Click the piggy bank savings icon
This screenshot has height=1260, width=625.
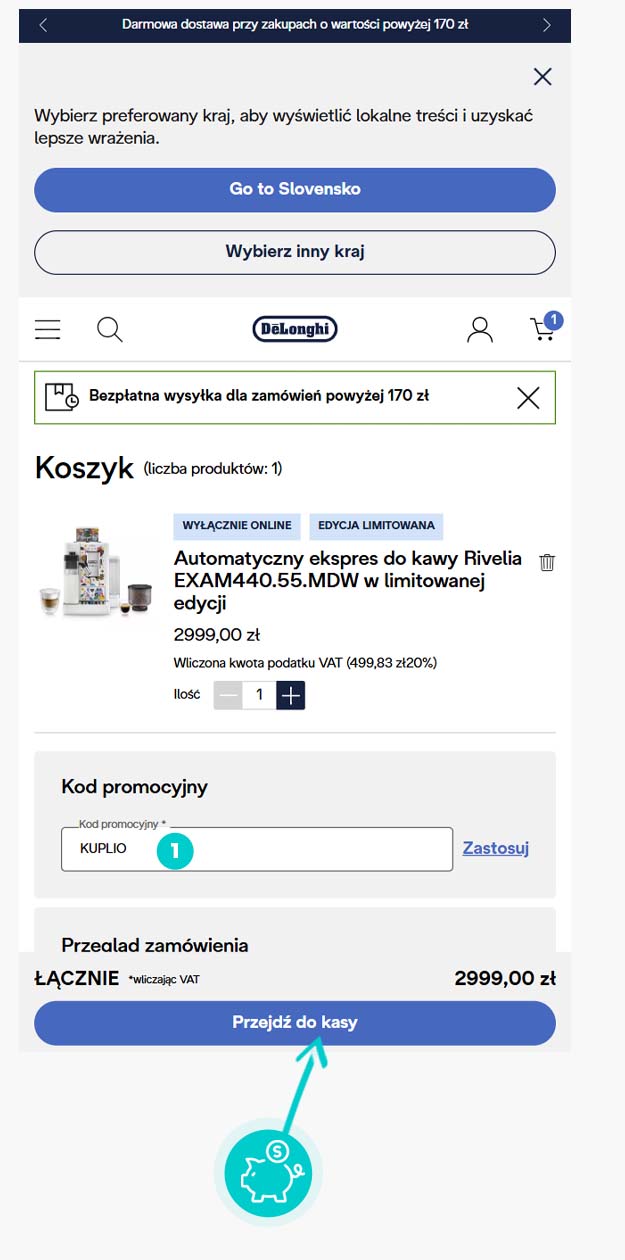268,1170
